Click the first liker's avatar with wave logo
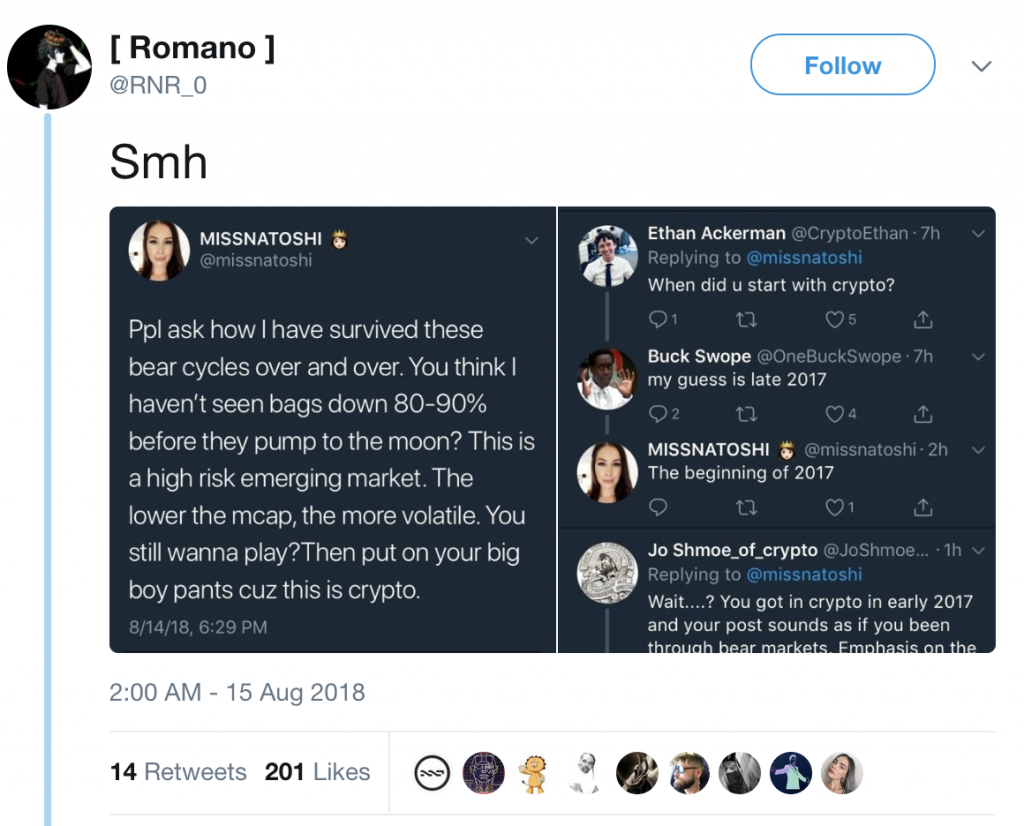 pos(432,773)
